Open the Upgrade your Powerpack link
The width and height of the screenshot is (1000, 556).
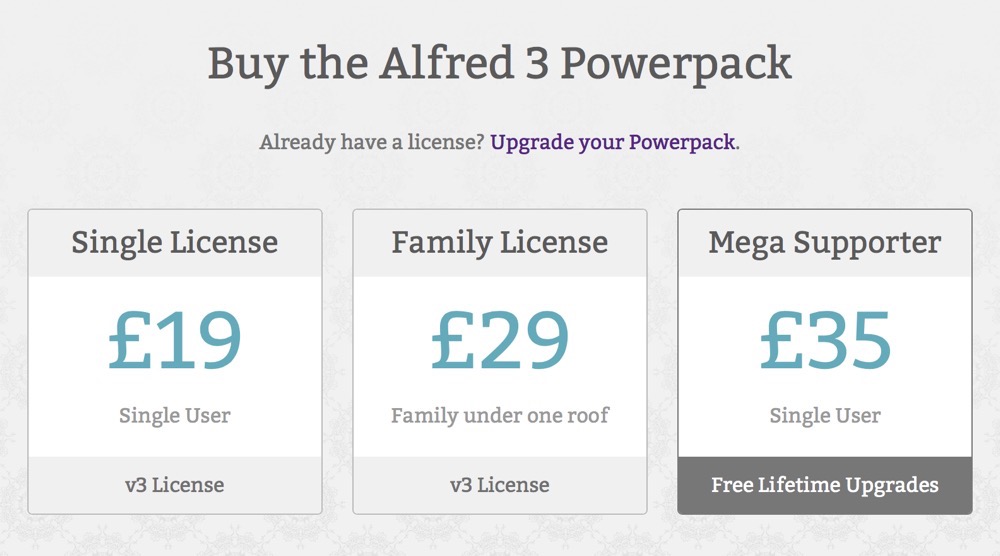tap(612, 141)
